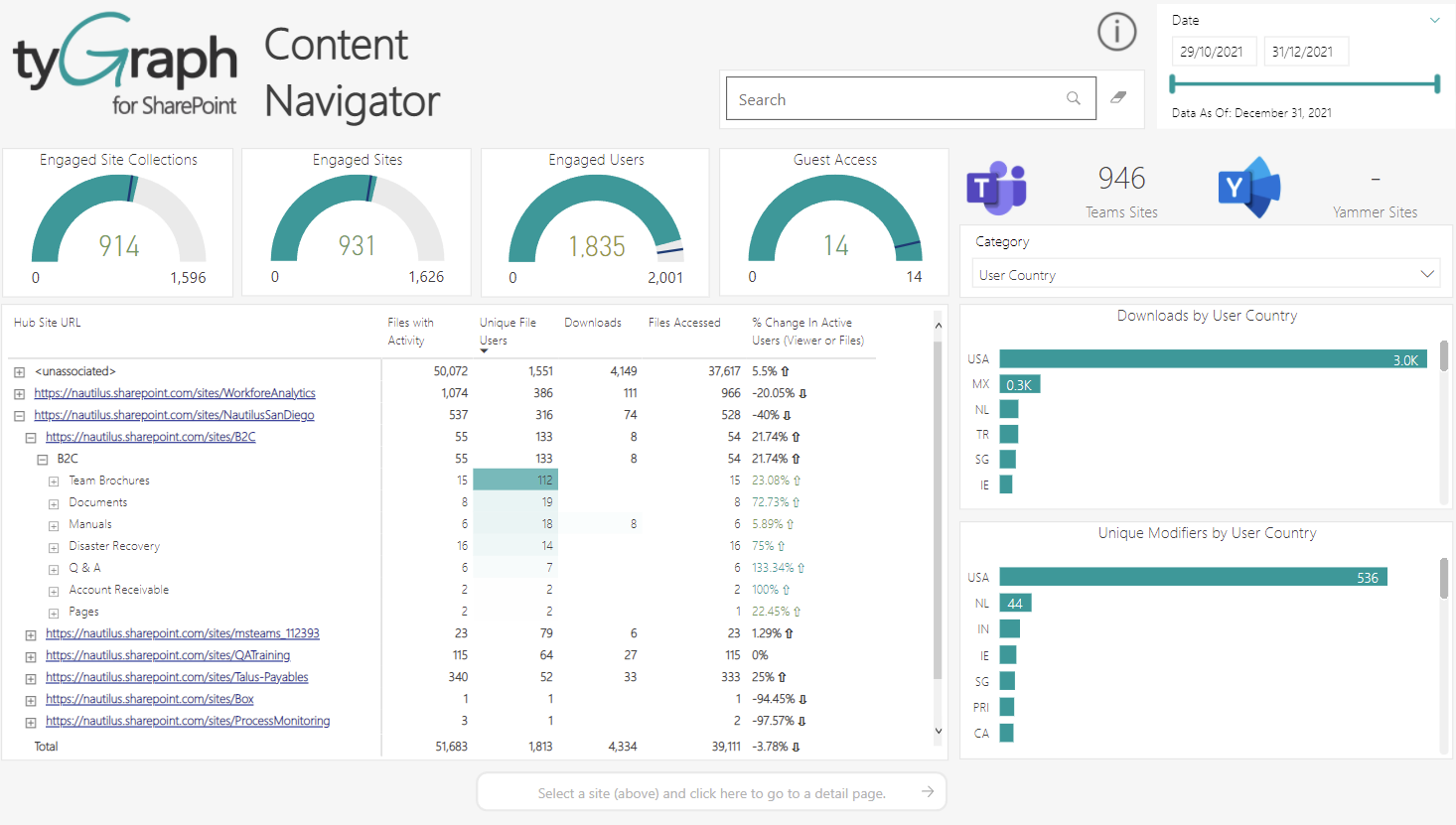Open the Talus-Payables site link

[177, 676]
